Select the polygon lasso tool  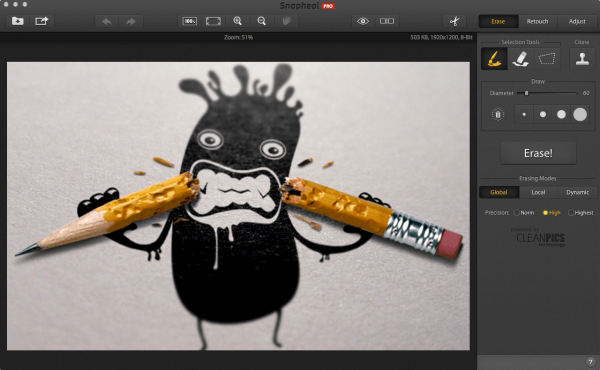click(x=546, y=59)
